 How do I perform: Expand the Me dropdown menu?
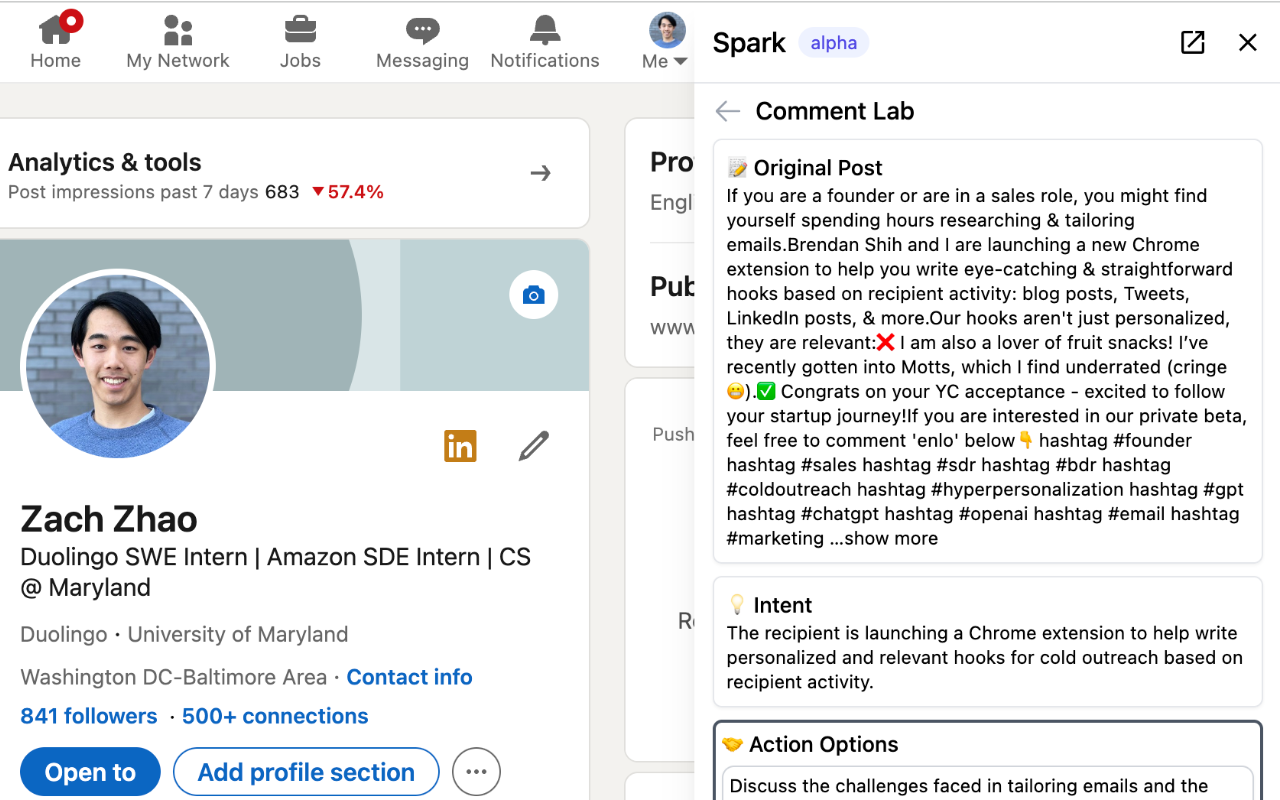click(x=666, y=42)
